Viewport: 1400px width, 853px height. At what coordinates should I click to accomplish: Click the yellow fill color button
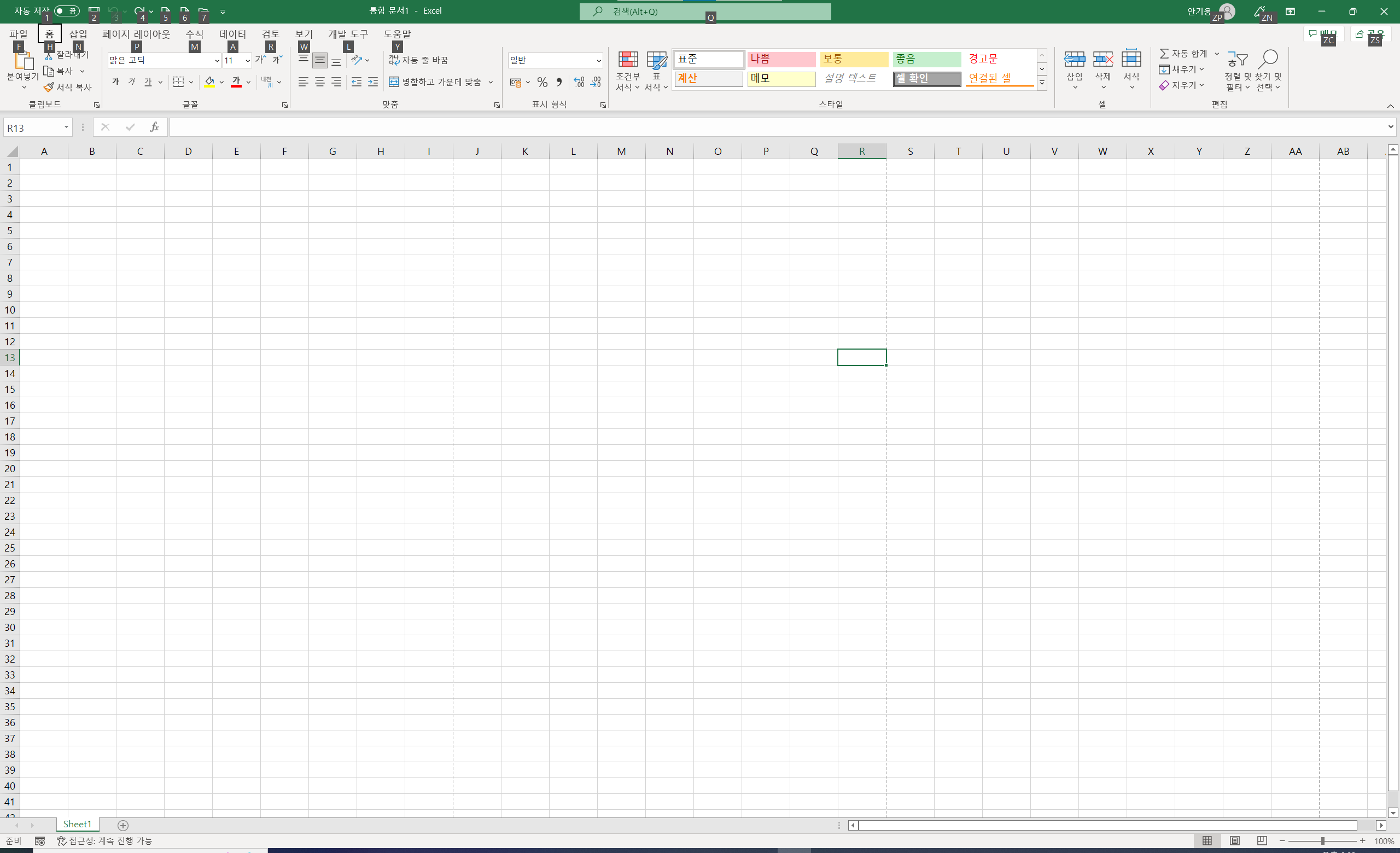[x=209, y=83]
